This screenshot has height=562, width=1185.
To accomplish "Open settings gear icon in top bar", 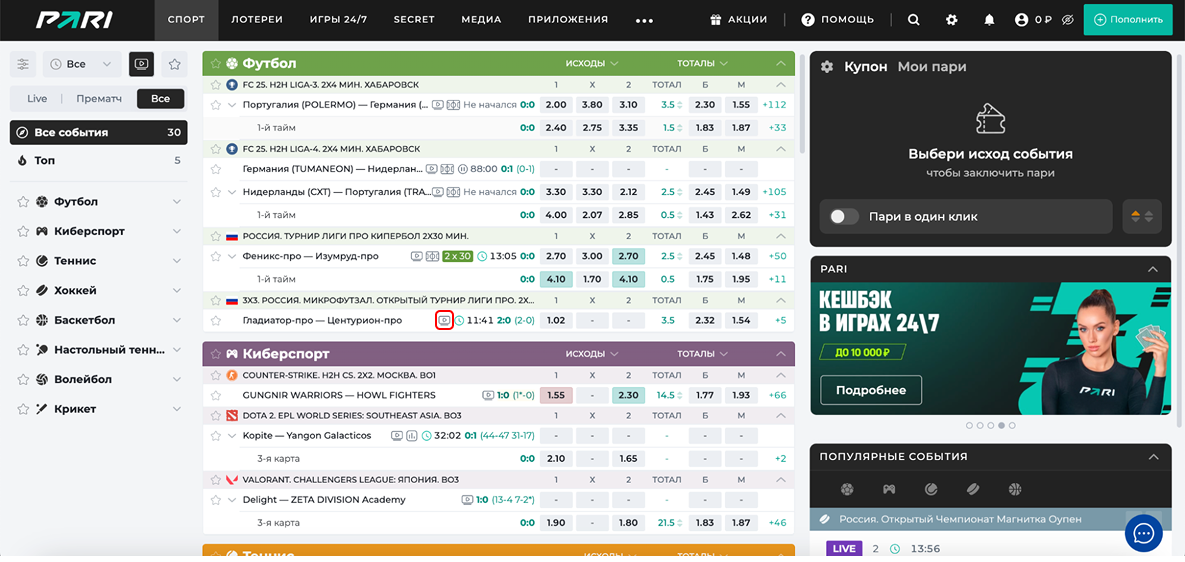I will pyautogui.click(x=951, y=20).
